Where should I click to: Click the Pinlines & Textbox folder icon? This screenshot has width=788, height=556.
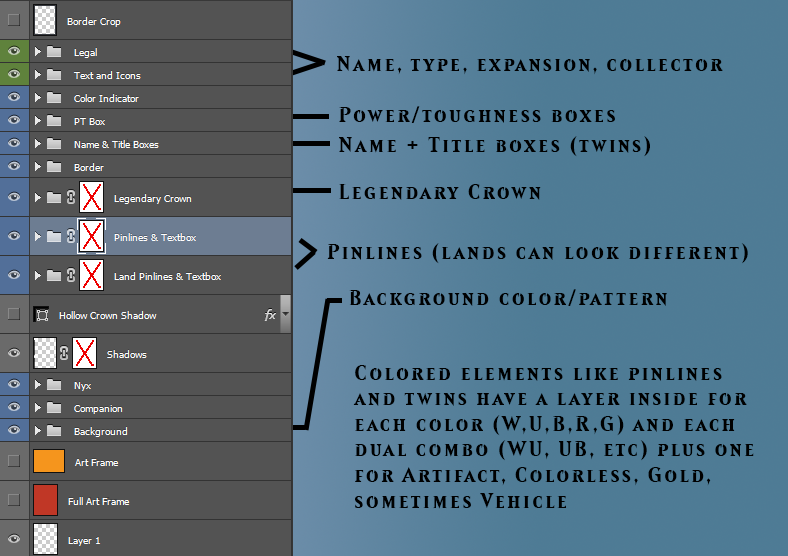(54, 237)
